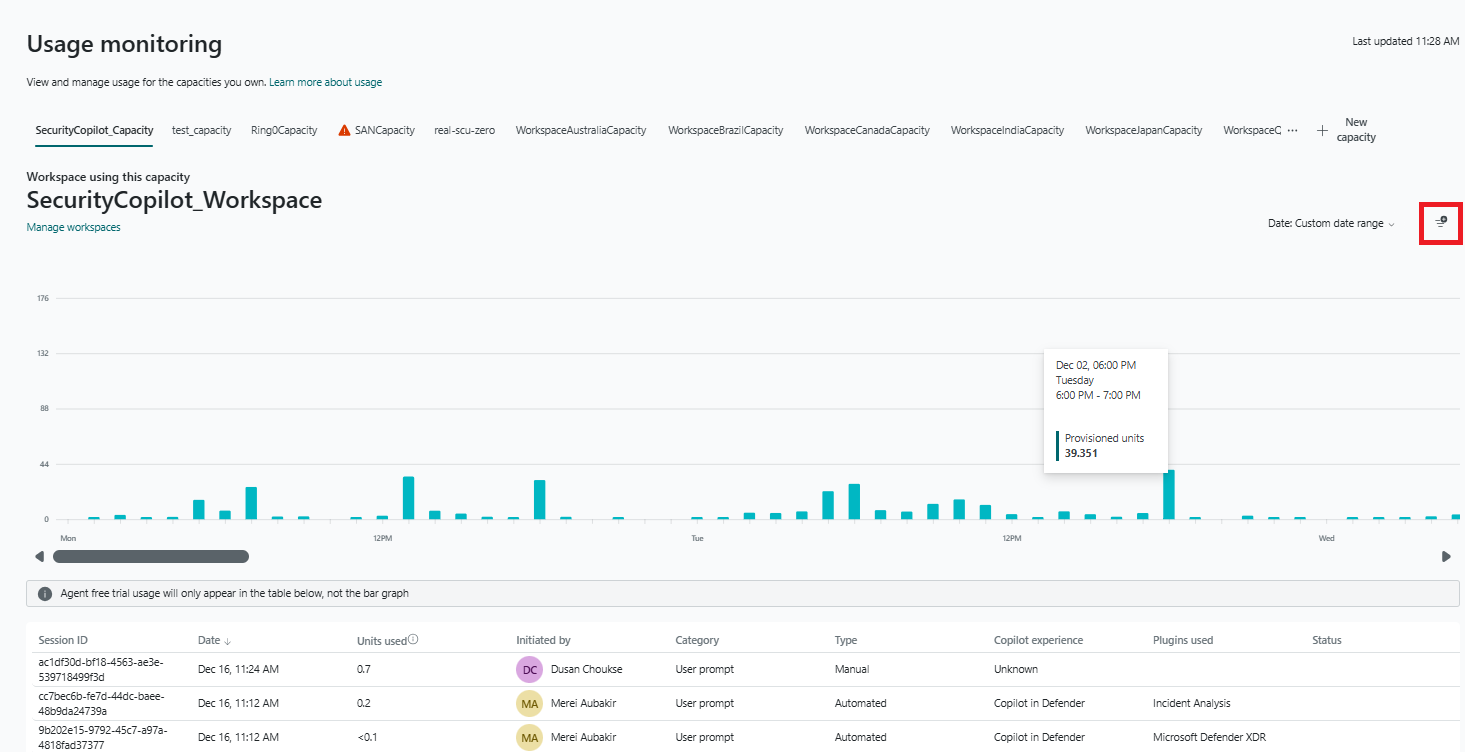
Task: Click the left arrow on the chart scrollbar
Action: [x=40, y=556]
